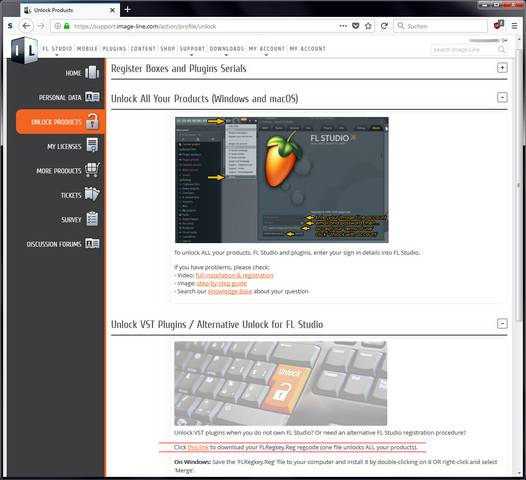The width and height of the screenshot is (526, 480).
Task: Click Tickets icon in sidebar
Action: (92, 194)
